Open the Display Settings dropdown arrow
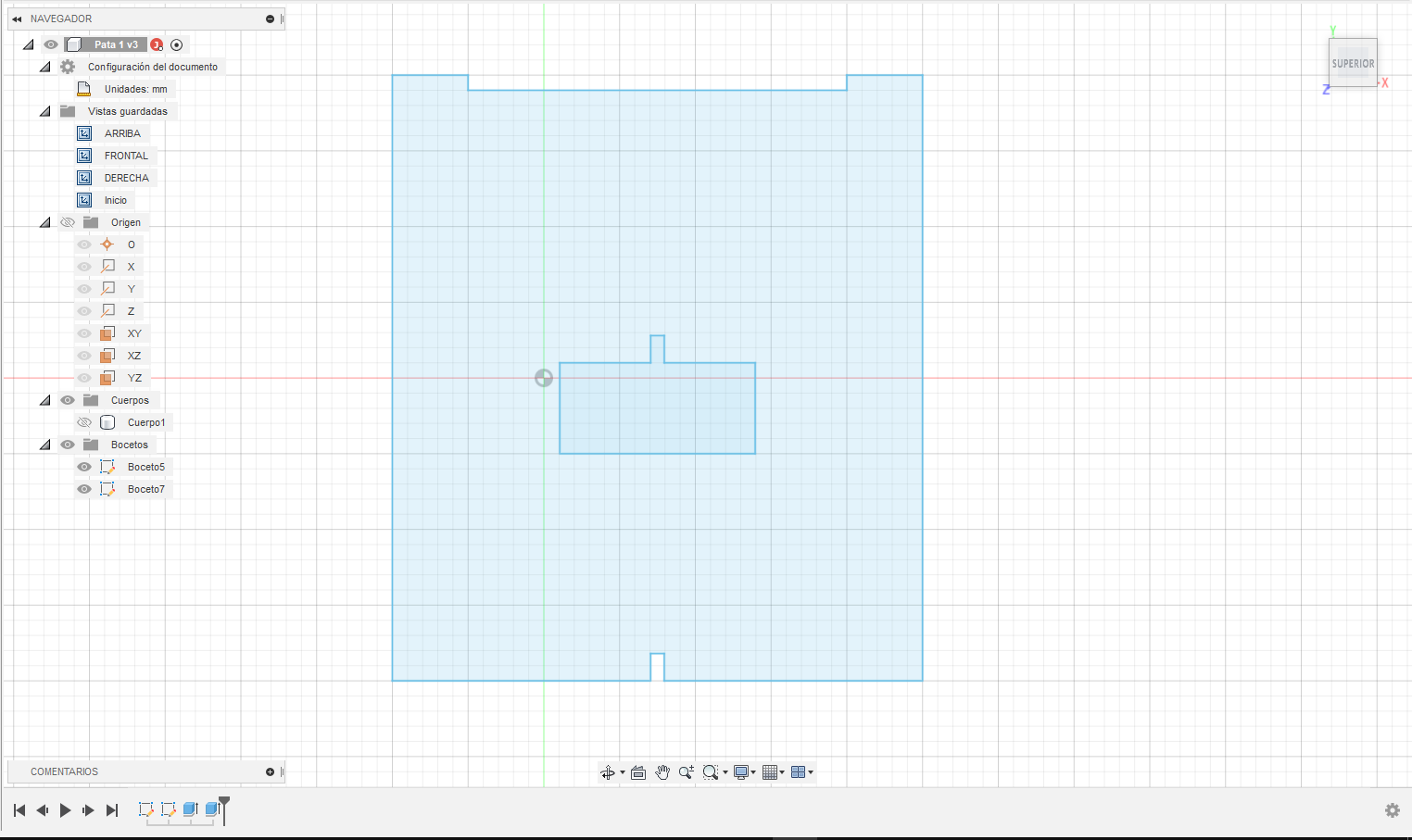 [x=753, y=772]
